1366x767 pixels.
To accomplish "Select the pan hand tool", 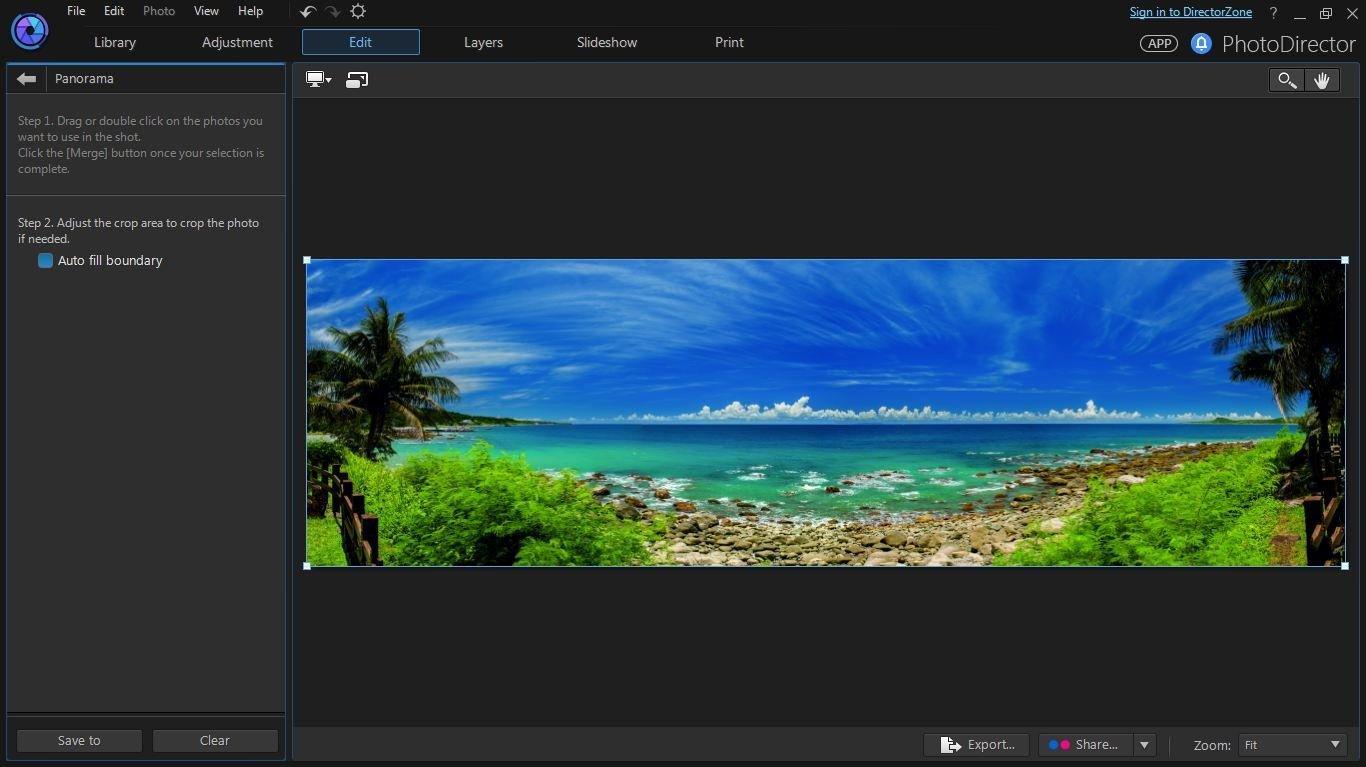I will [x=1322, y=80].
